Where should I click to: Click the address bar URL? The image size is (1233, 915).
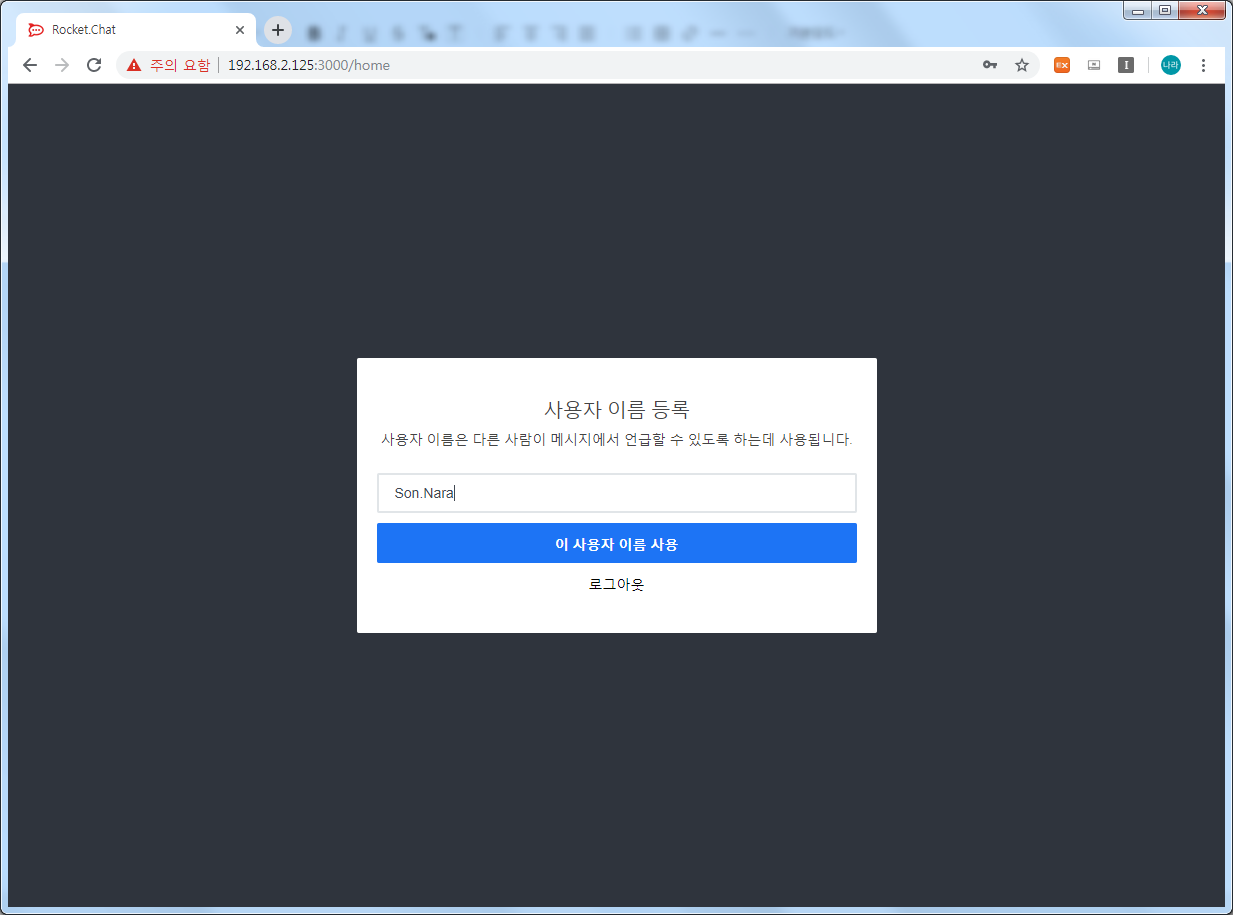click(x=309, y=65)
